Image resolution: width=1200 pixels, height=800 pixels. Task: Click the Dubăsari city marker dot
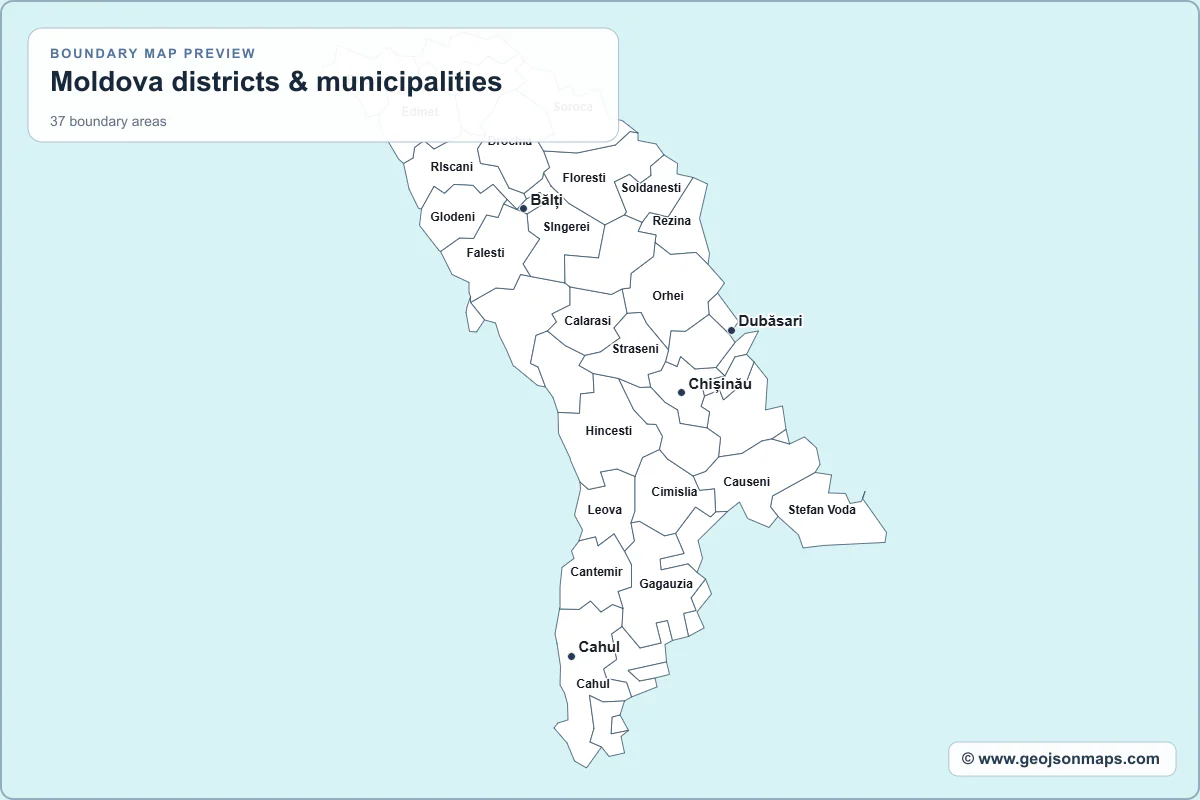(731, 330)
